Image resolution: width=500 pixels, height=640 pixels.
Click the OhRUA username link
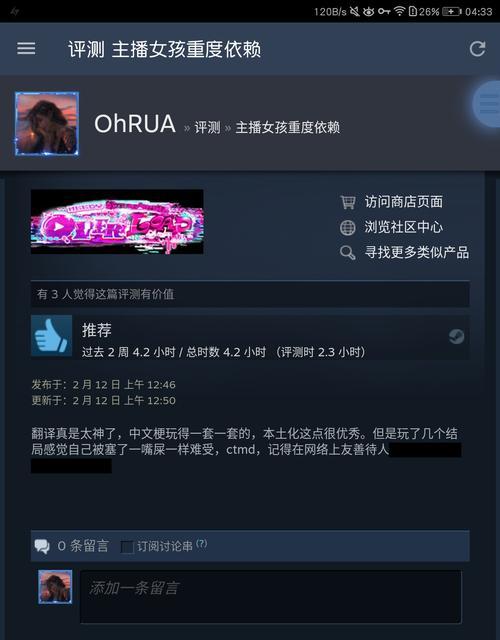point(135,124)
